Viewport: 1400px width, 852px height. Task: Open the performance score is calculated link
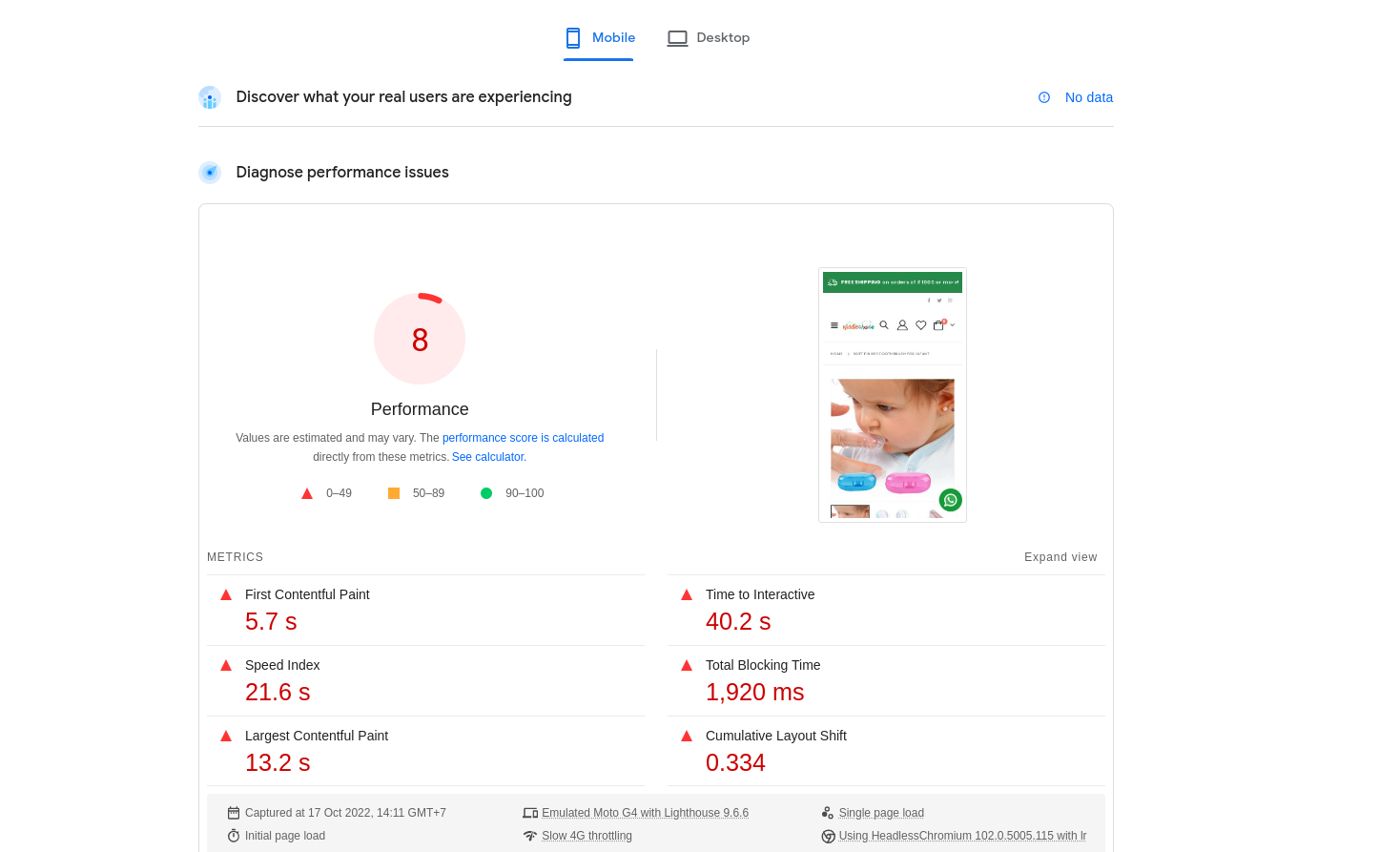(523, 438)
